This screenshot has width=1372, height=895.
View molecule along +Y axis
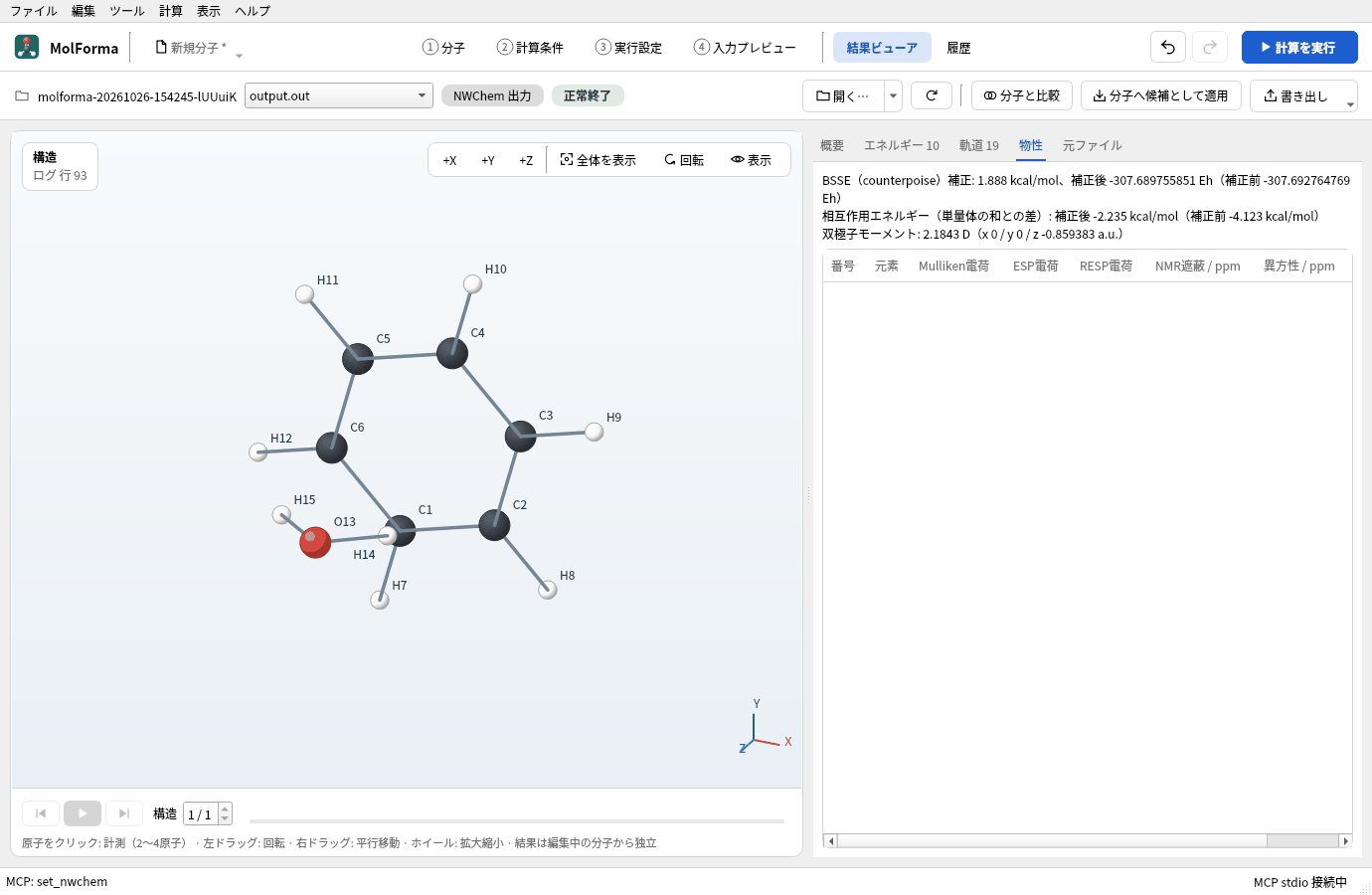(488, 160)
